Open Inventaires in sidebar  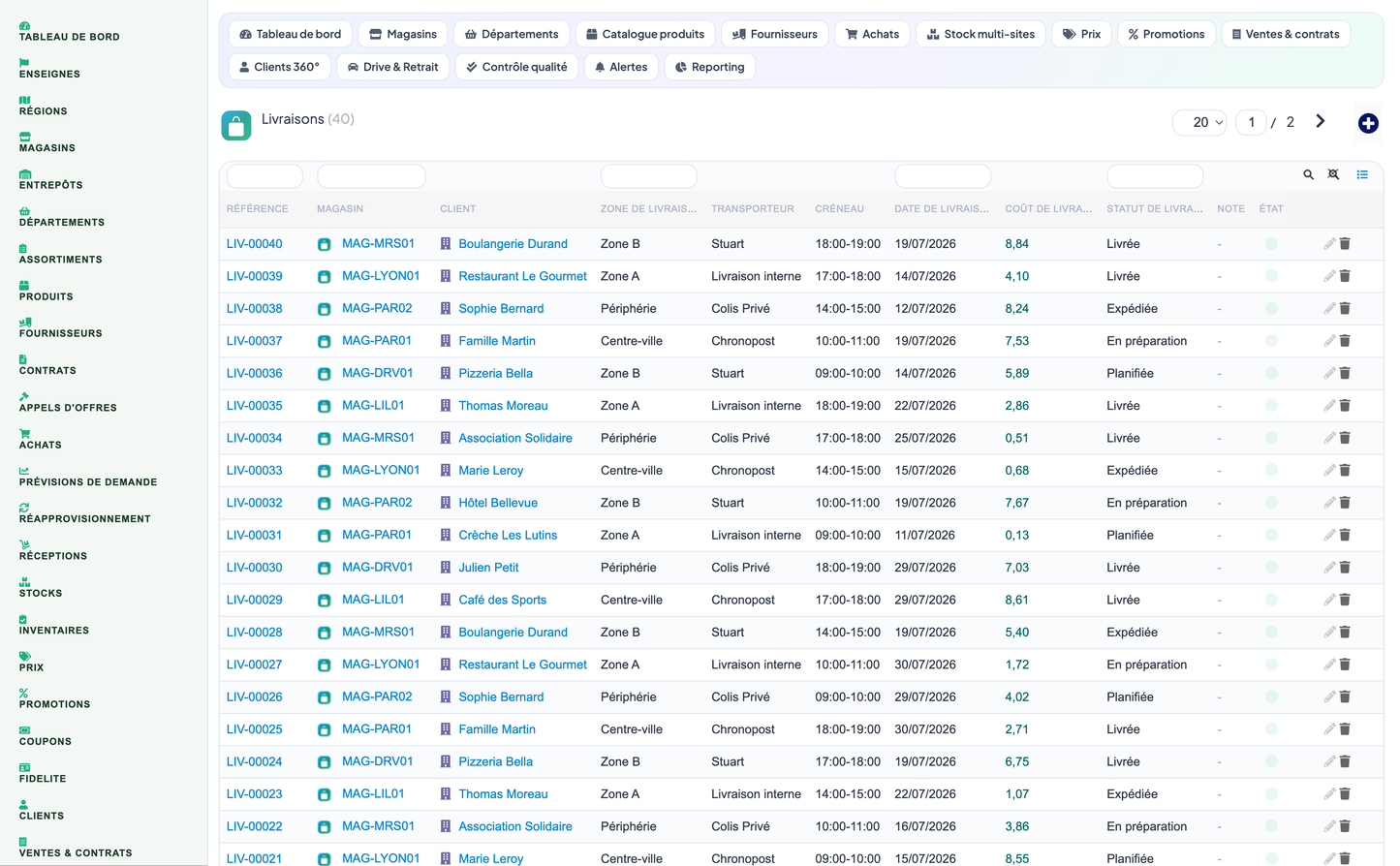tap(54, 626)
